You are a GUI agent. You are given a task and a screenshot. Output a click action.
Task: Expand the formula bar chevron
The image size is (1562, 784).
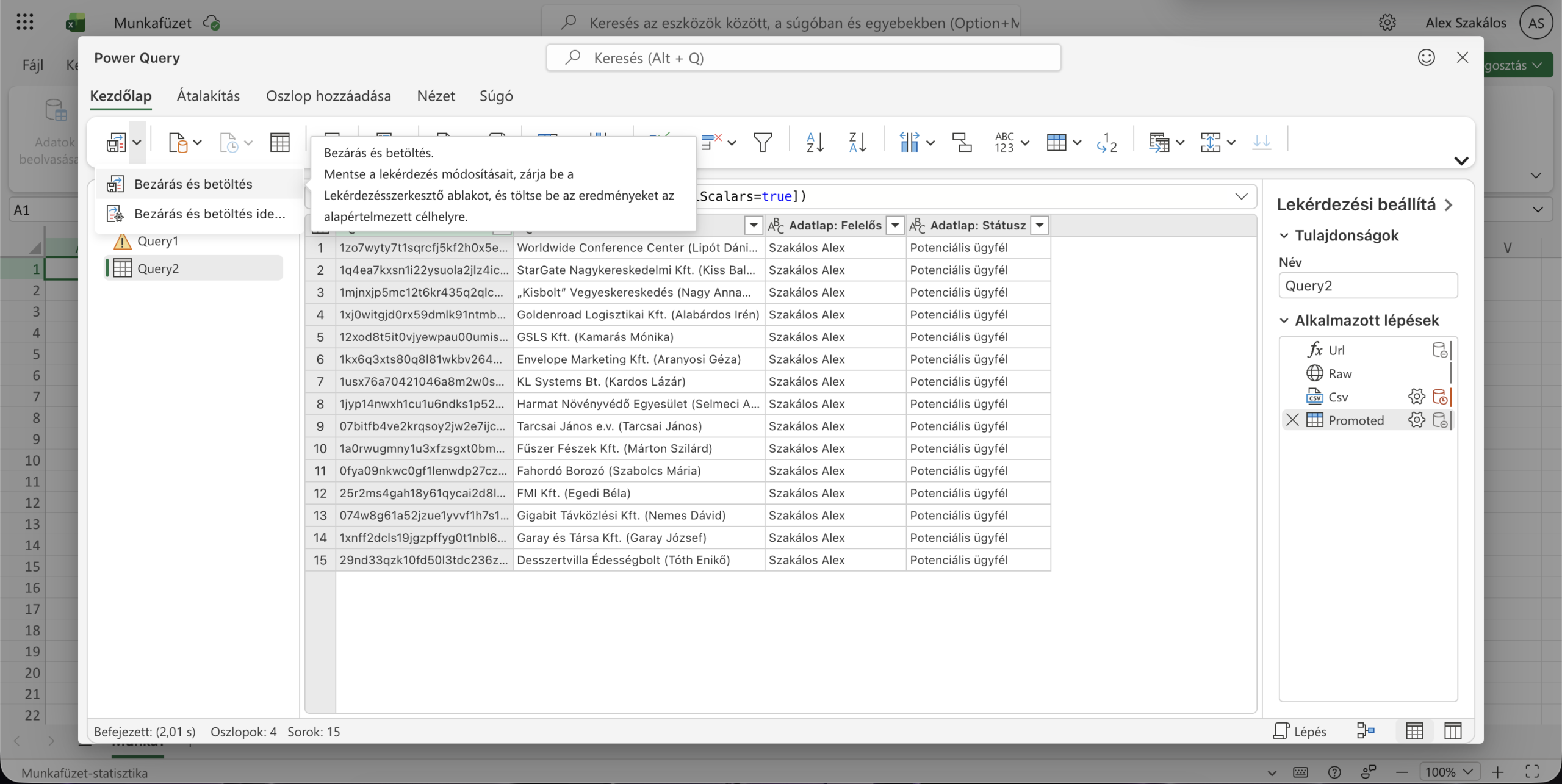click(1241, 196)
